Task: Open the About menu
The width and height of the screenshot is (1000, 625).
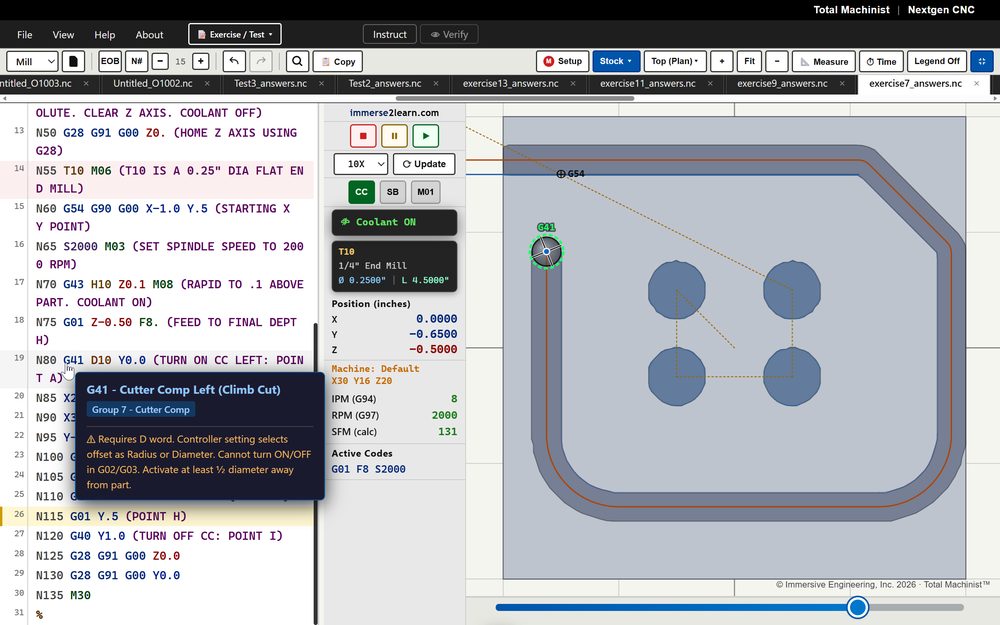Action: (149, 34)
